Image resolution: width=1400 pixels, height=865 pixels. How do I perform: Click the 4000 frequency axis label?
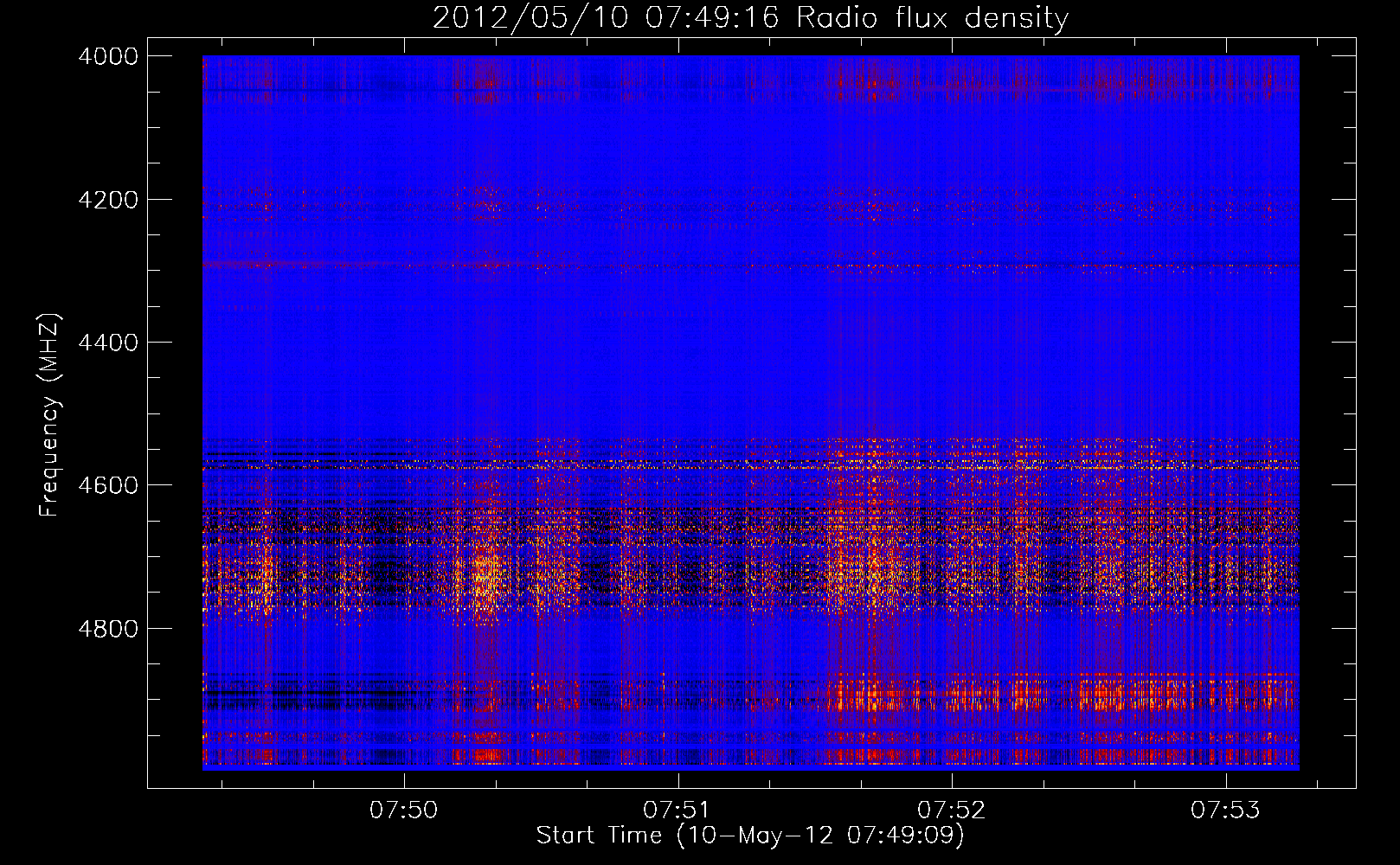108,57
